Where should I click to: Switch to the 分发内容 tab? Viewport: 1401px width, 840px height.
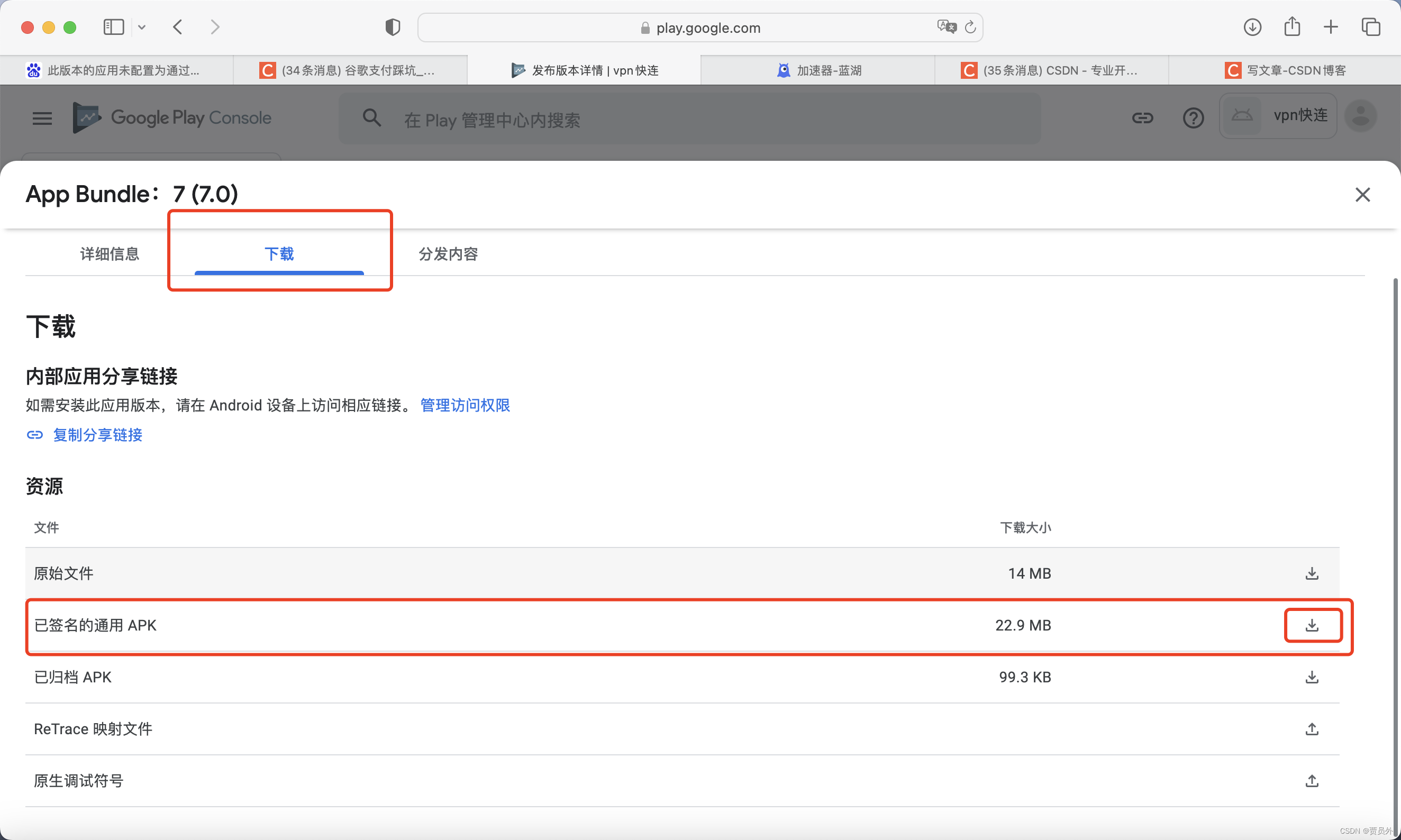point(448,254)
